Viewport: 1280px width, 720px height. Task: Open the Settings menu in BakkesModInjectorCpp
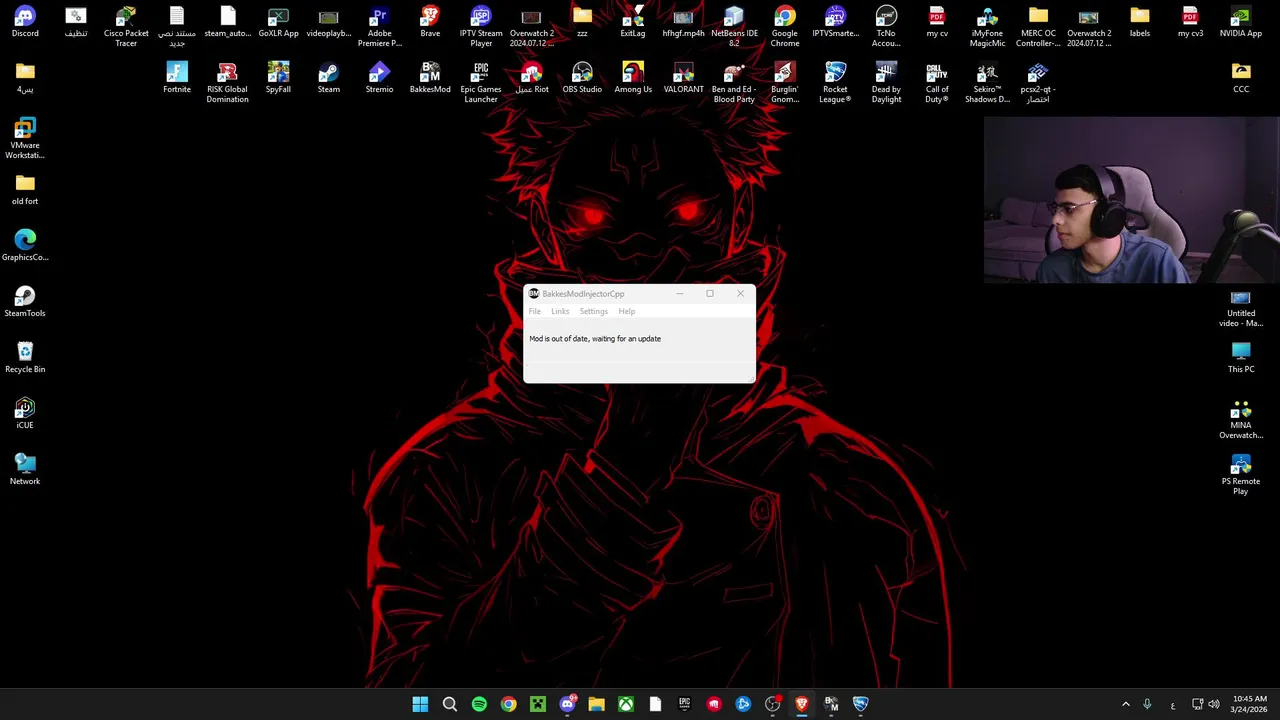point(593,311)
